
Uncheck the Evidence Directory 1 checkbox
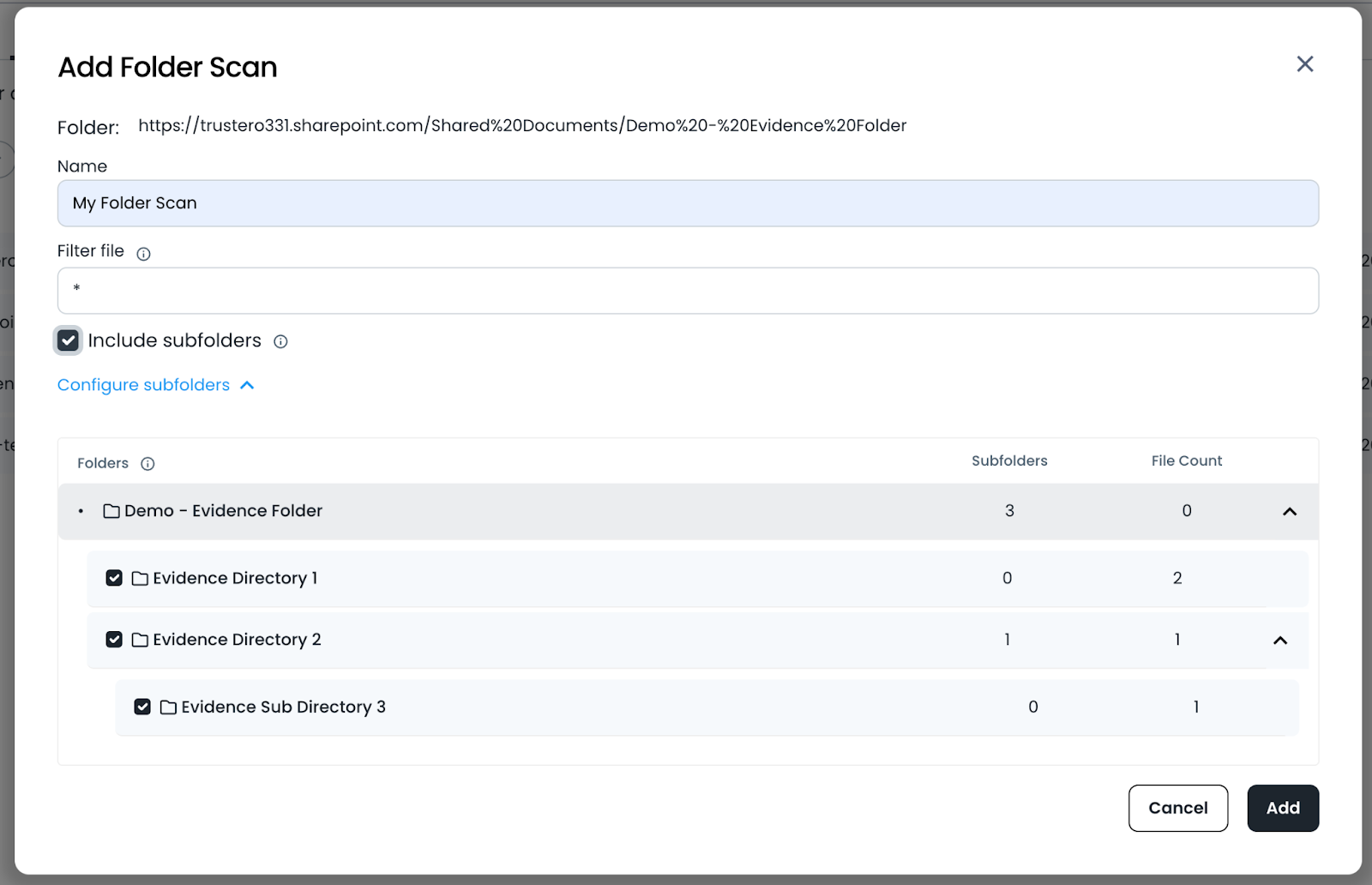(x=114, y=578)
